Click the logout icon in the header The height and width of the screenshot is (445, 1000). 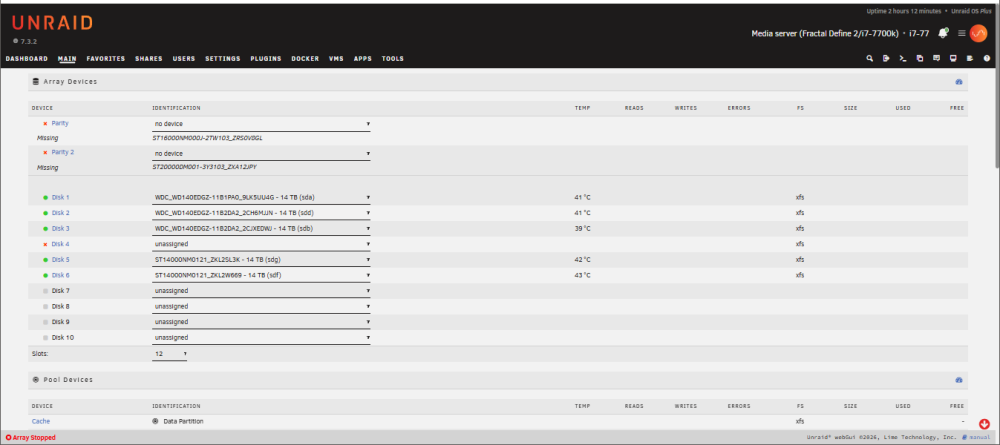tap(886, 59)
